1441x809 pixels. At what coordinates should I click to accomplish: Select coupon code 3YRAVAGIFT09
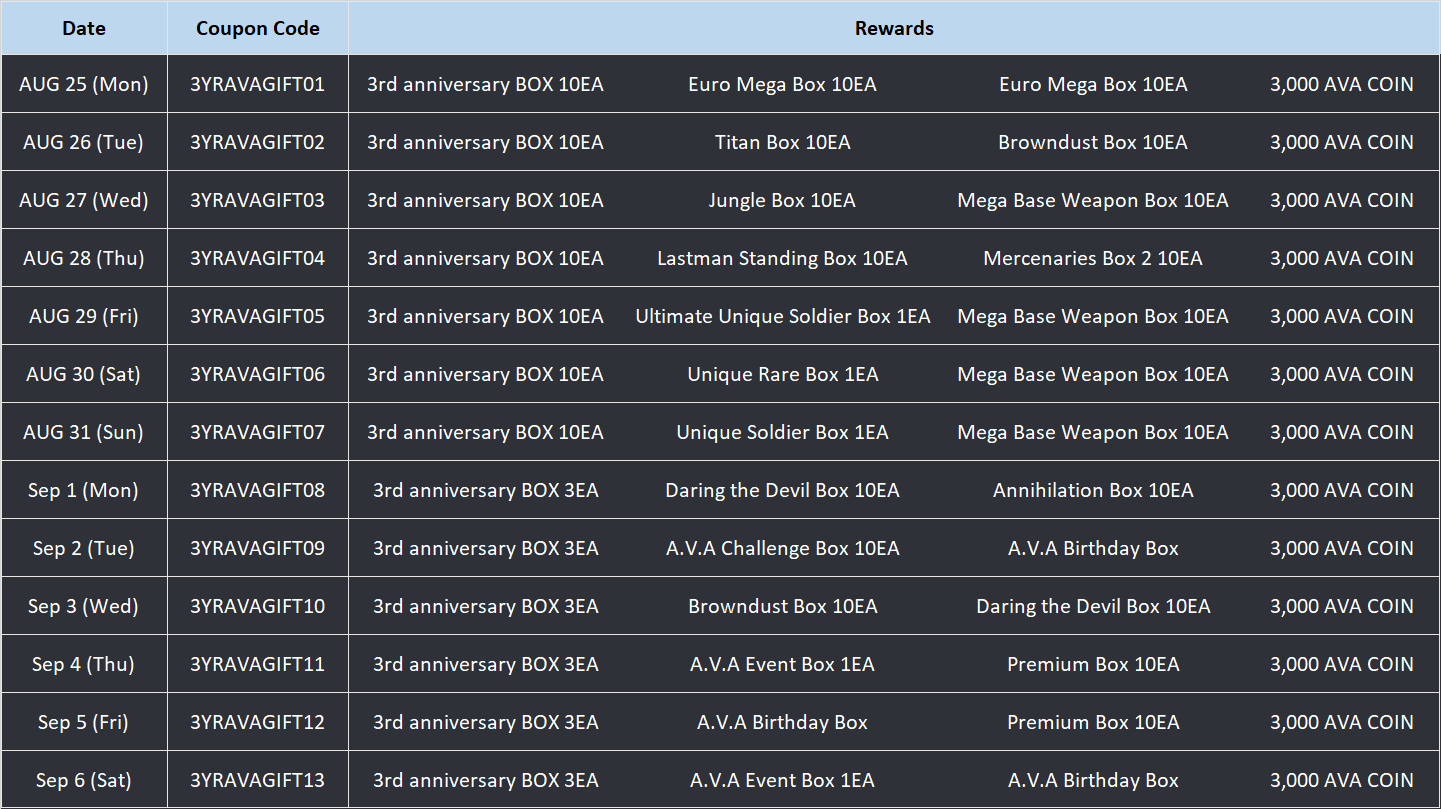point(258,548)
